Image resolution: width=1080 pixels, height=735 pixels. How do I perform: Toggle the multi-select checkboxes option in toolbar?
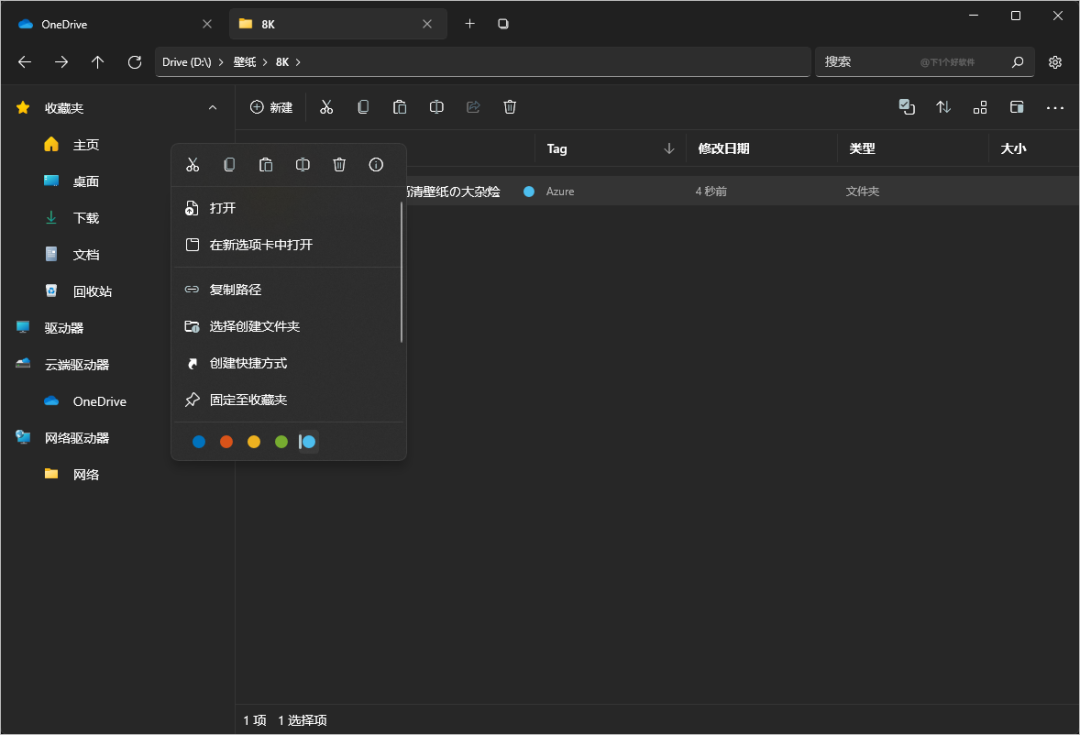click(x=906, y=107)
